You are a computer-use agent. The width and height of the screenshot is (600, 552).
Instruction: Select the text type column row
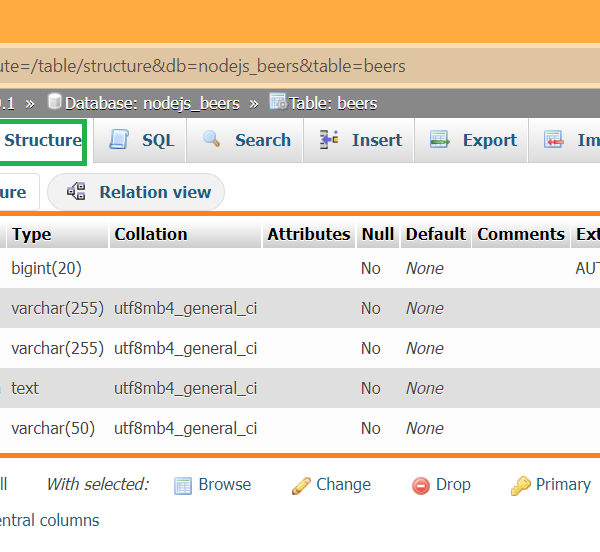pyautogui.click(x=25, y=388)
